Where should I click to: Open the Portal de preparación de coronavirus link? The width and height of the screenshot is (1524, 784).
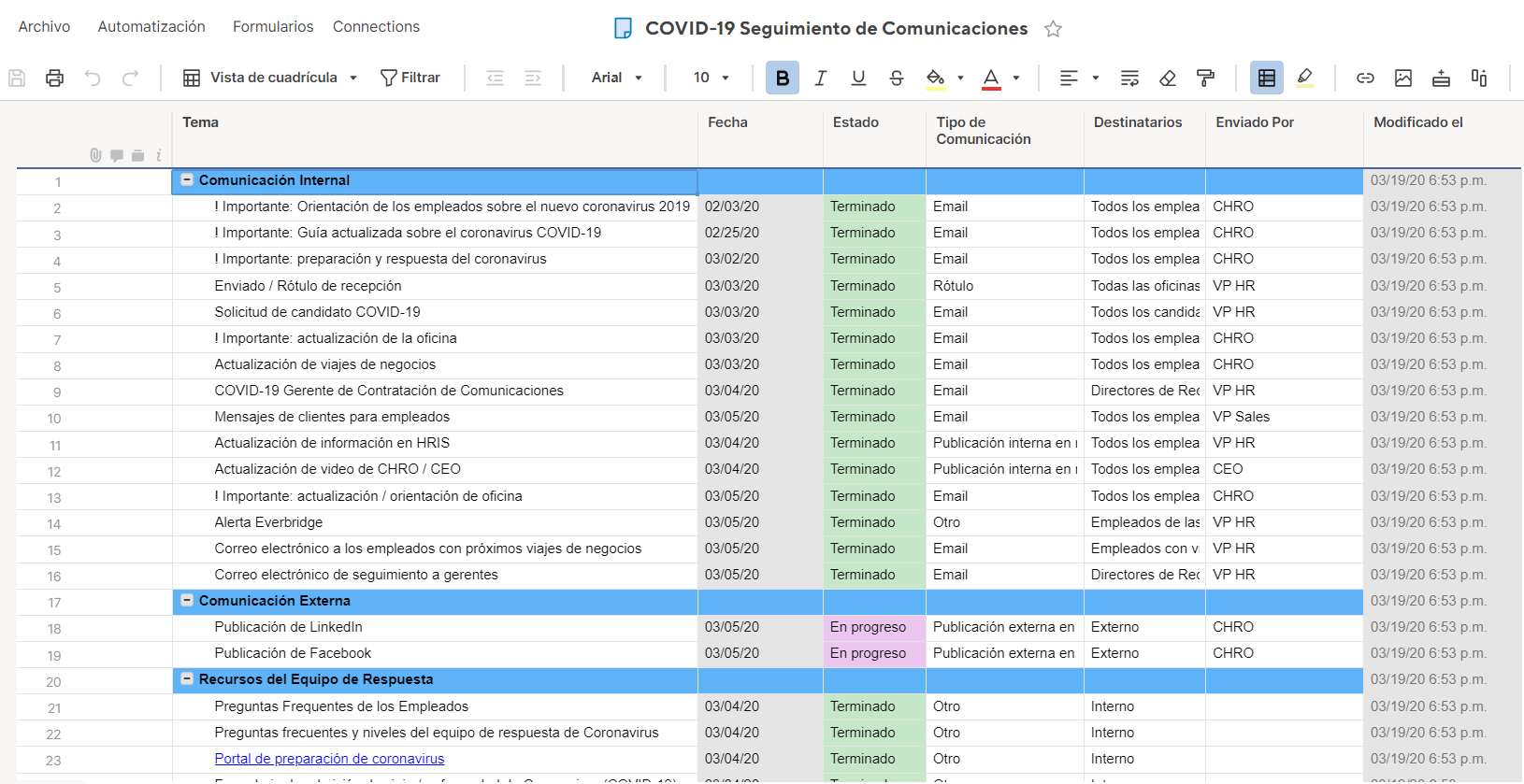329,759
